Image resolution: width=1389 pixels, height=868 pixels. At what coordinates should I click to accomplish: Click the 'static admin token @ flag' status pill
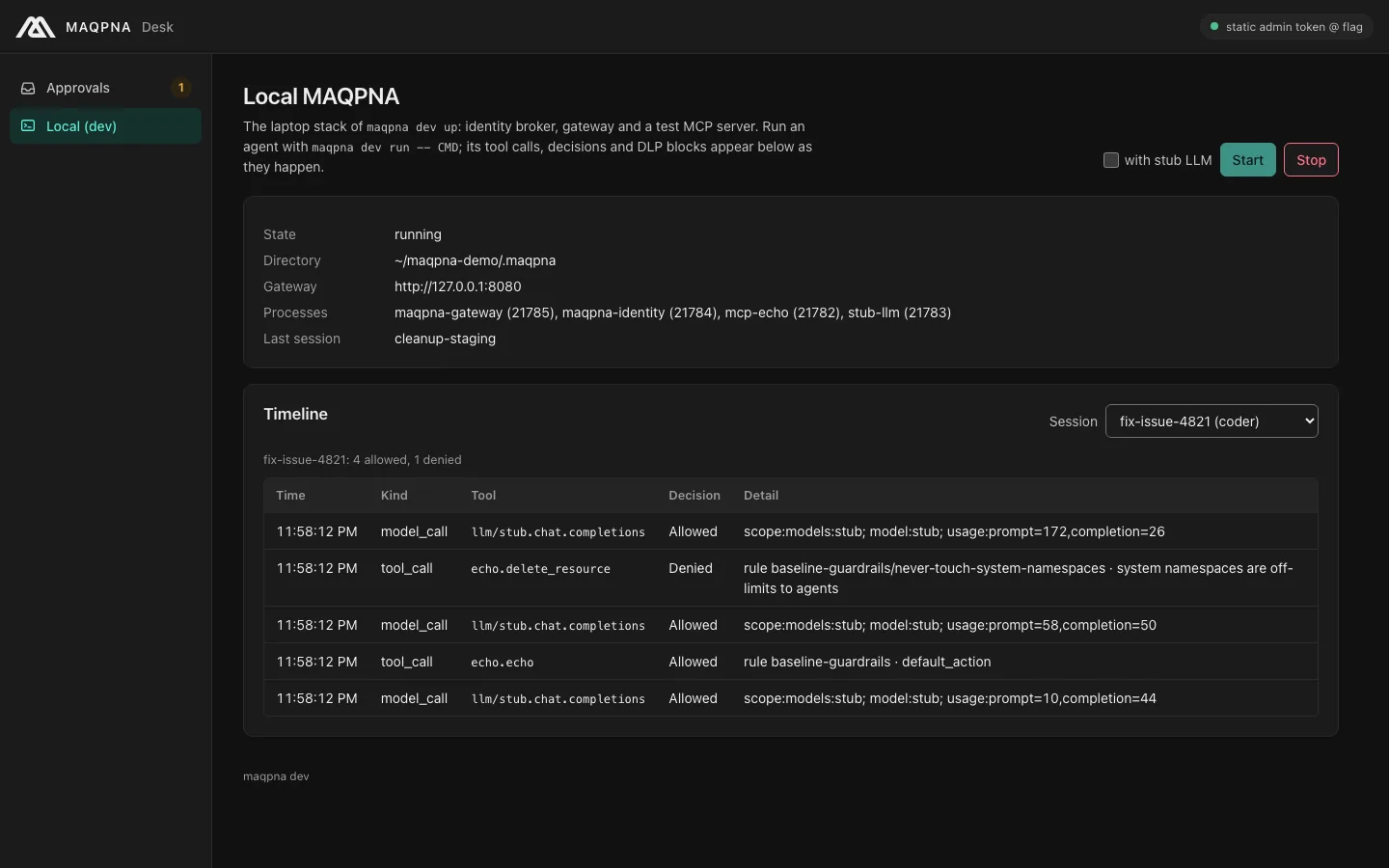(1287, 27)
